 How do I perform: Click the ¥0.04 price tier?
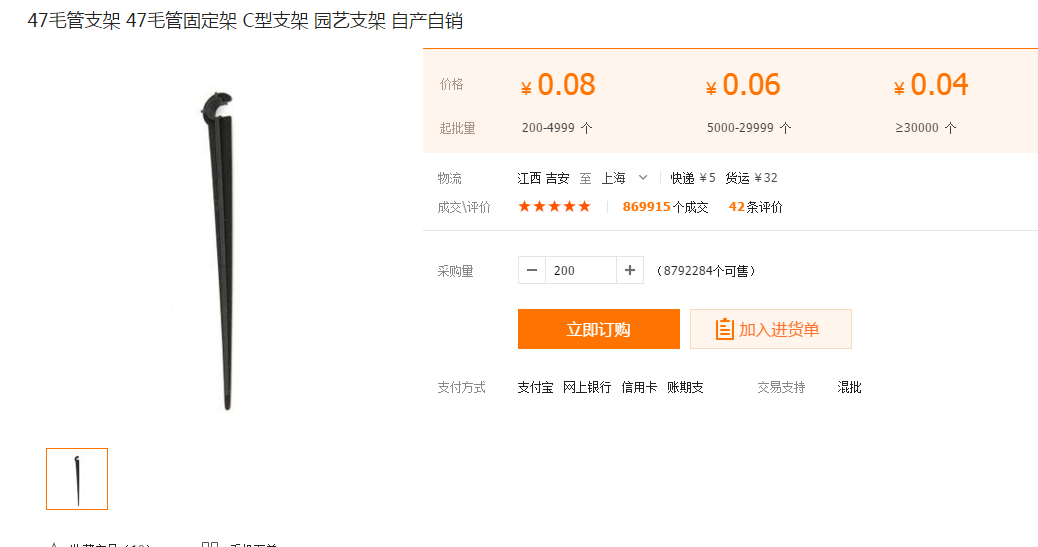931,86
